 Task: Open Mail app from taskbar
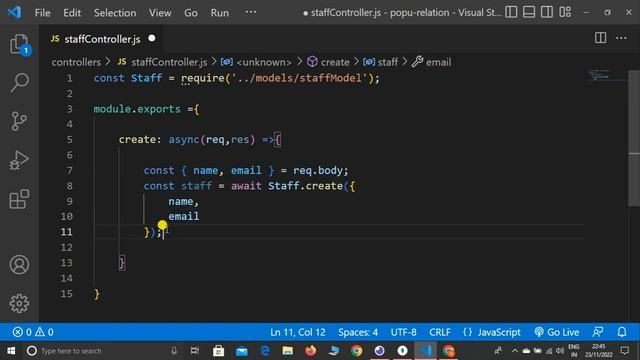click(x=242, y=351)
